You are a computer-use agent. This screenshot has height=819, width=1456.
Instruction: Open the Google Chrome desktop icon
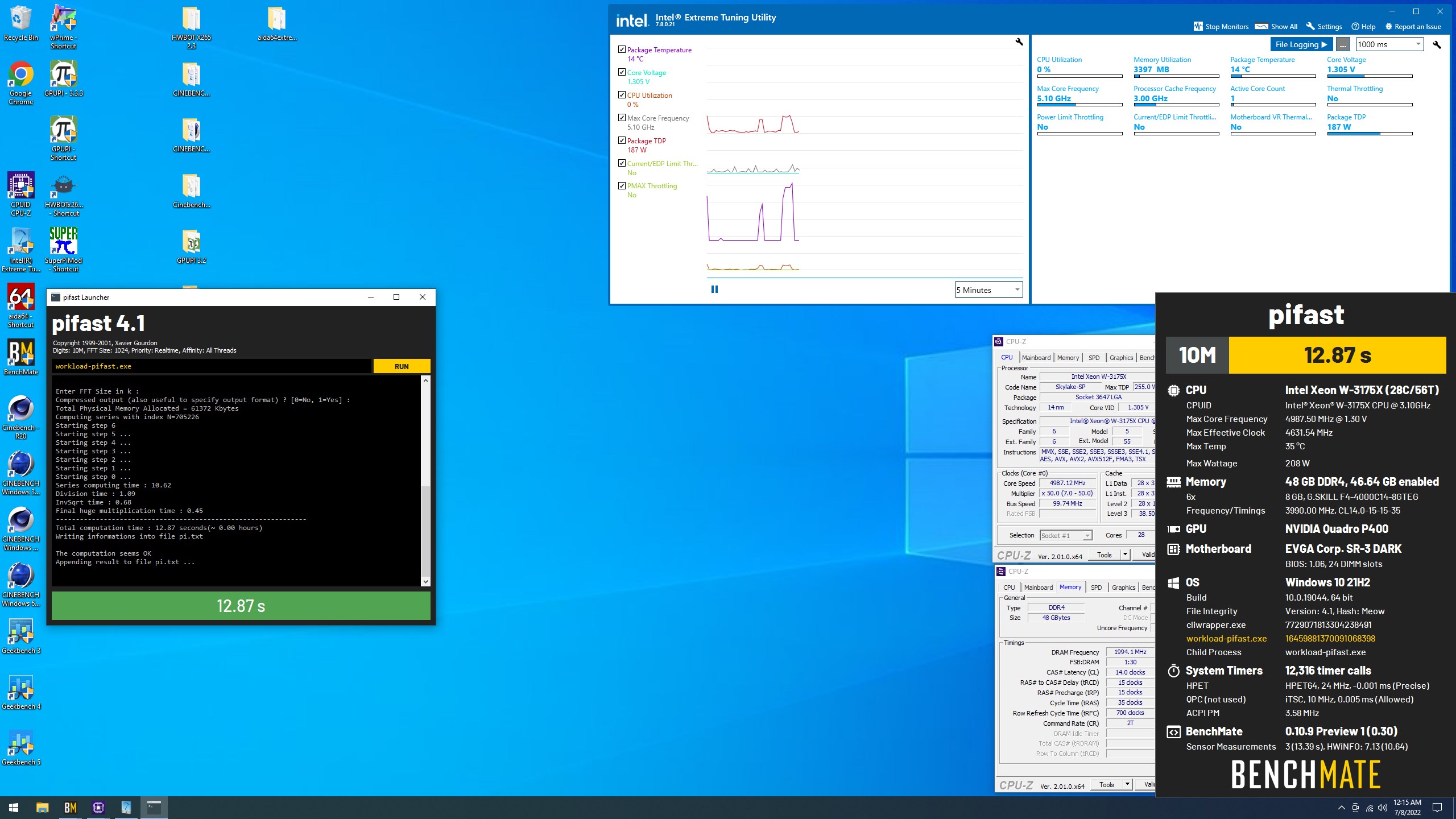[x=20, y=83]
